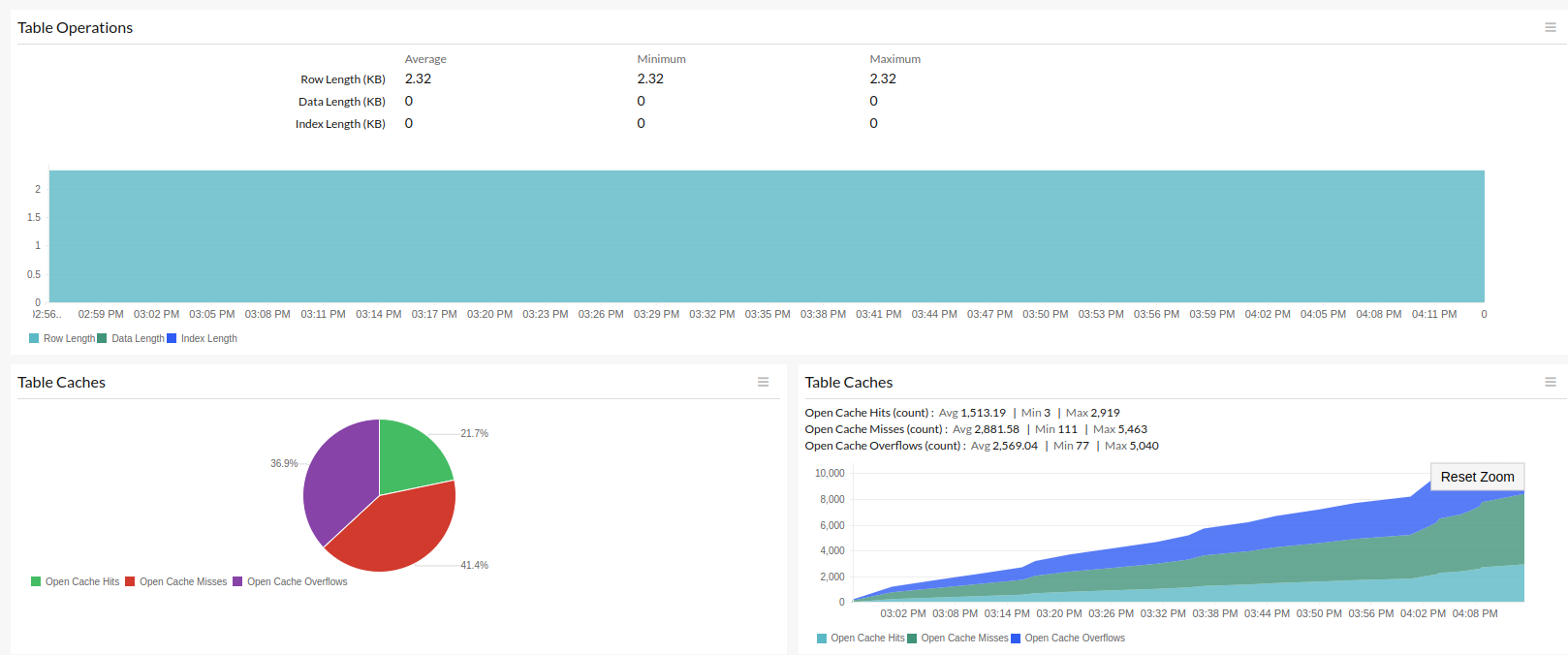
Task: Click the Open Cache Misses Max 5,463 value
Action: point(1132,429)
